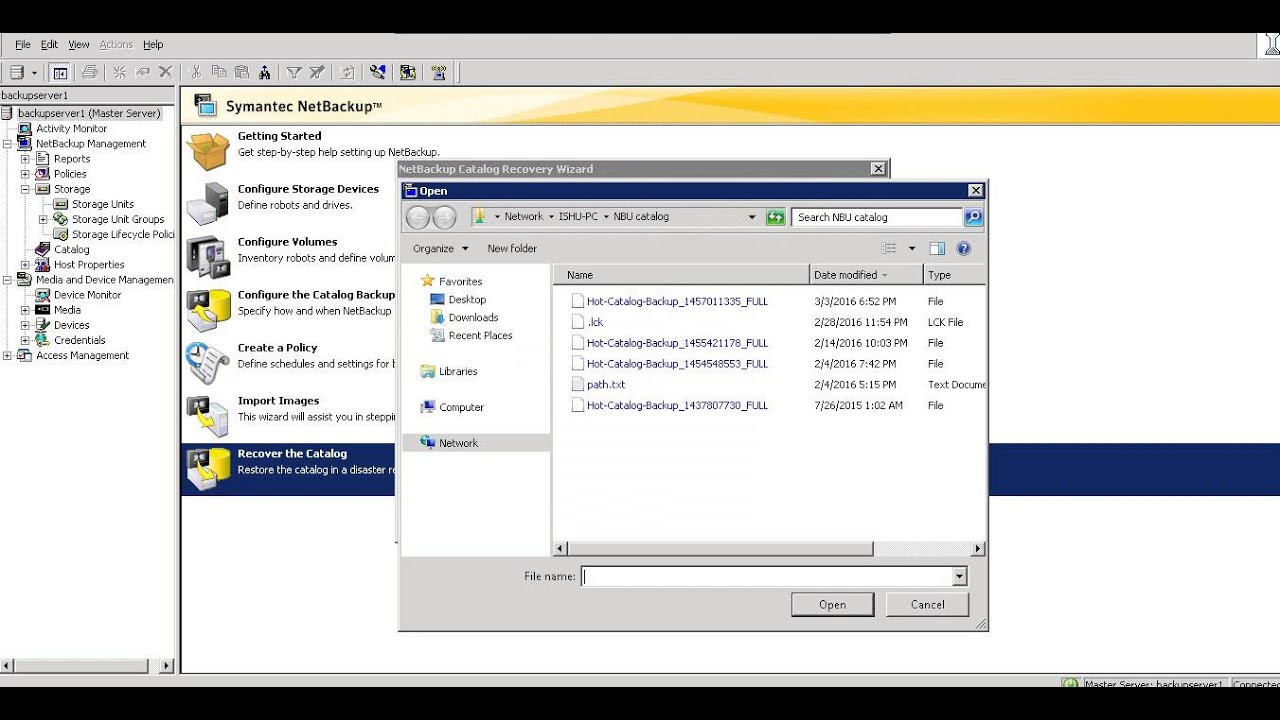Click the scissors Cut toolbar icon
The height and width of the screenshot is (720, 1280).
tap(196, 72)
